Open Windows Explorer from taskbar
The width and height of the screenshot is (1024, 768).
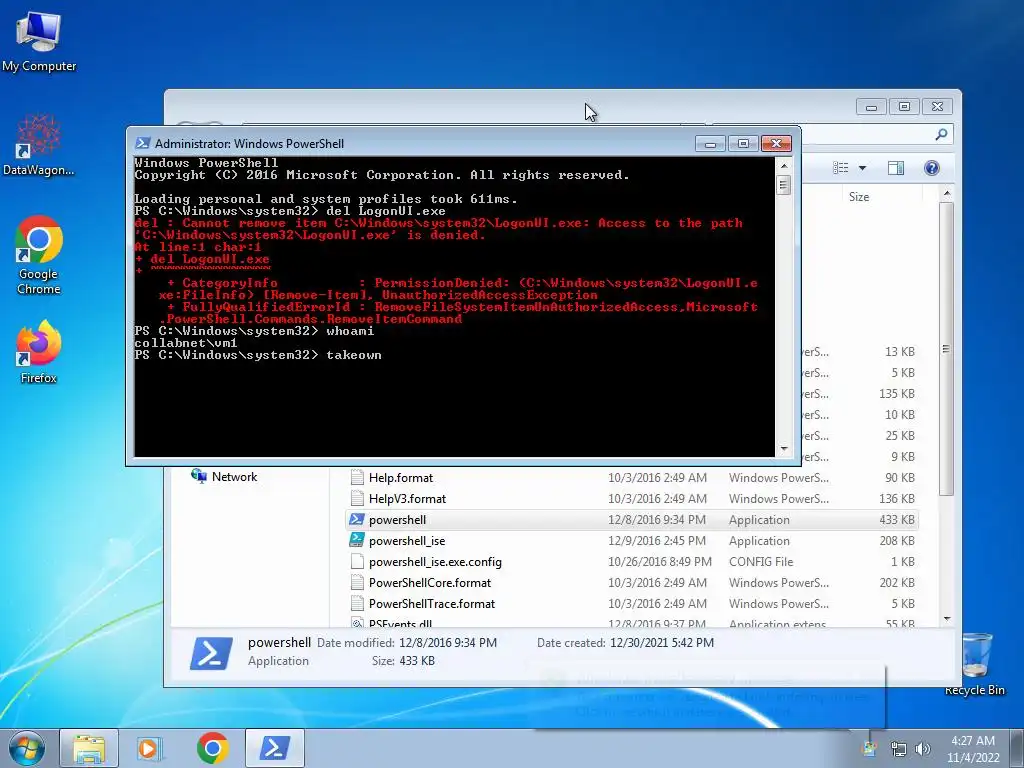[89, 748]
